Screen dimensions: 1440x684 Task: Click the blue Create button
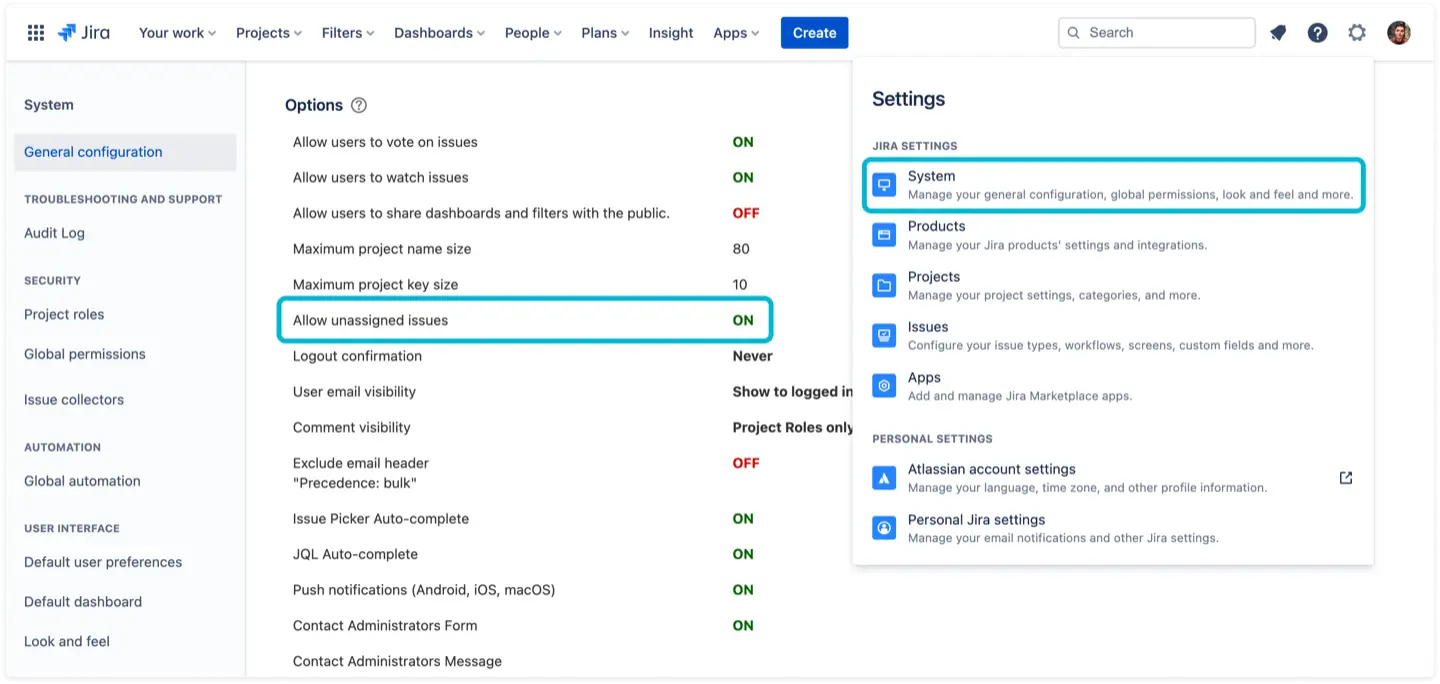pyautogui.click(x=814, y=33)
